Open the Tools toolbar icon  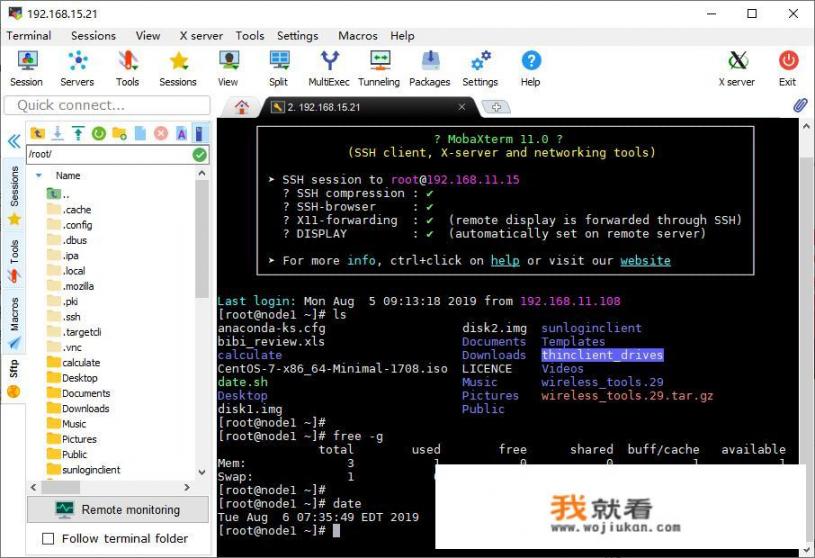(x=127, y=69)
